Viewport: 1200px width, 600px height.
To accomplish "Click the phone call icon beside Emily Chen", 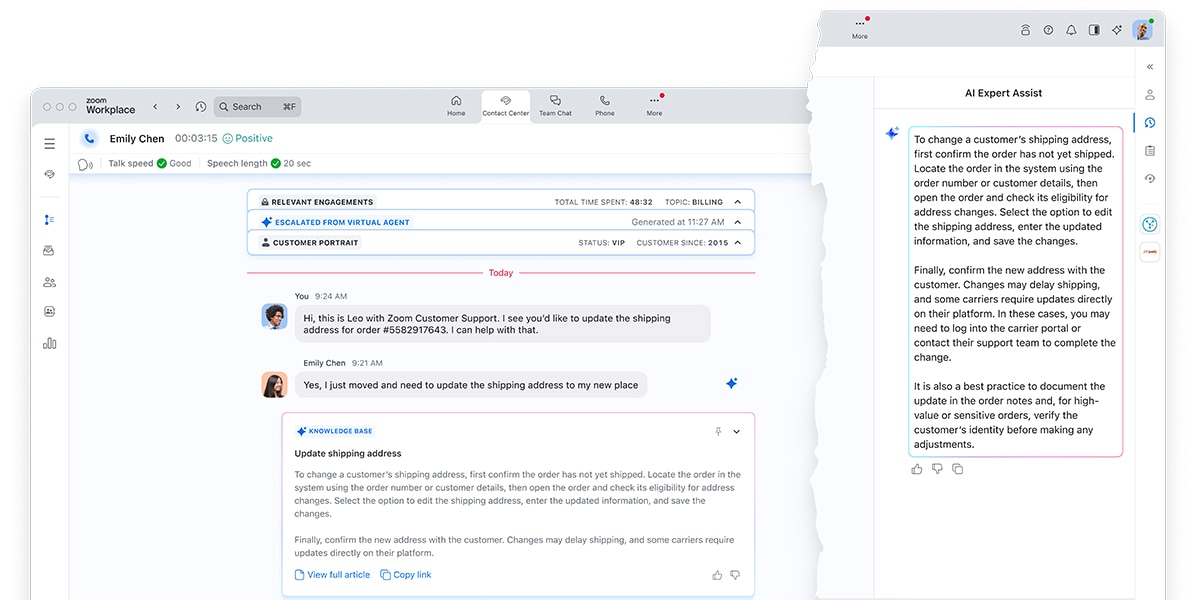I will tap(89, 139).
